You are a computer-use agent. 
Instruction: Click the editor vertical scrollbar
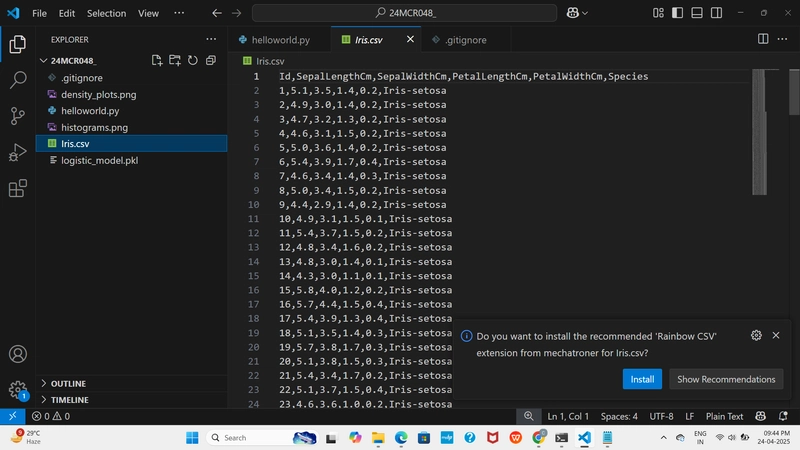(x=794, y=92)
